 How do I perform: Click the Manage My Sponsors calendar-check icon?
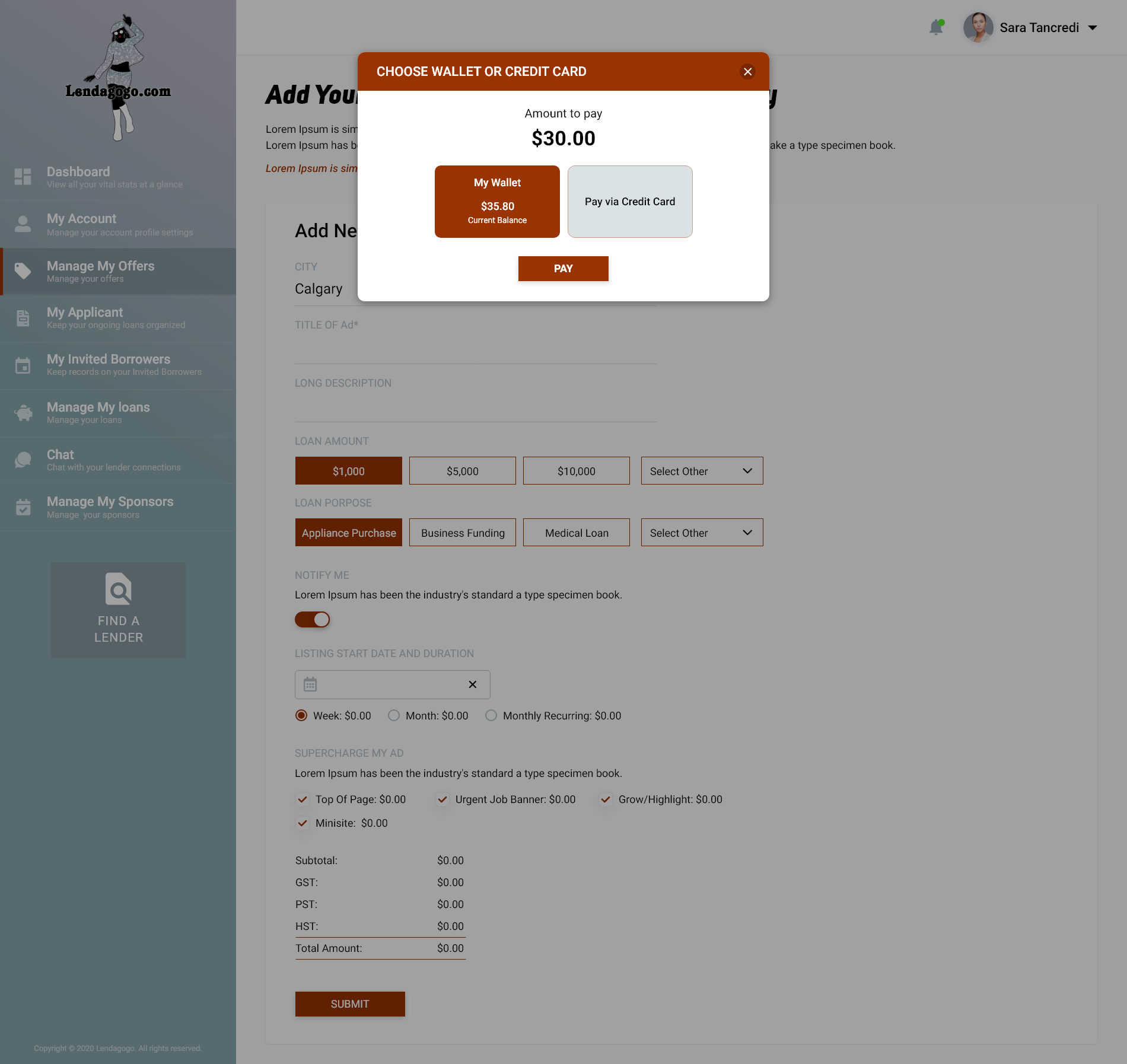[23, 507]
